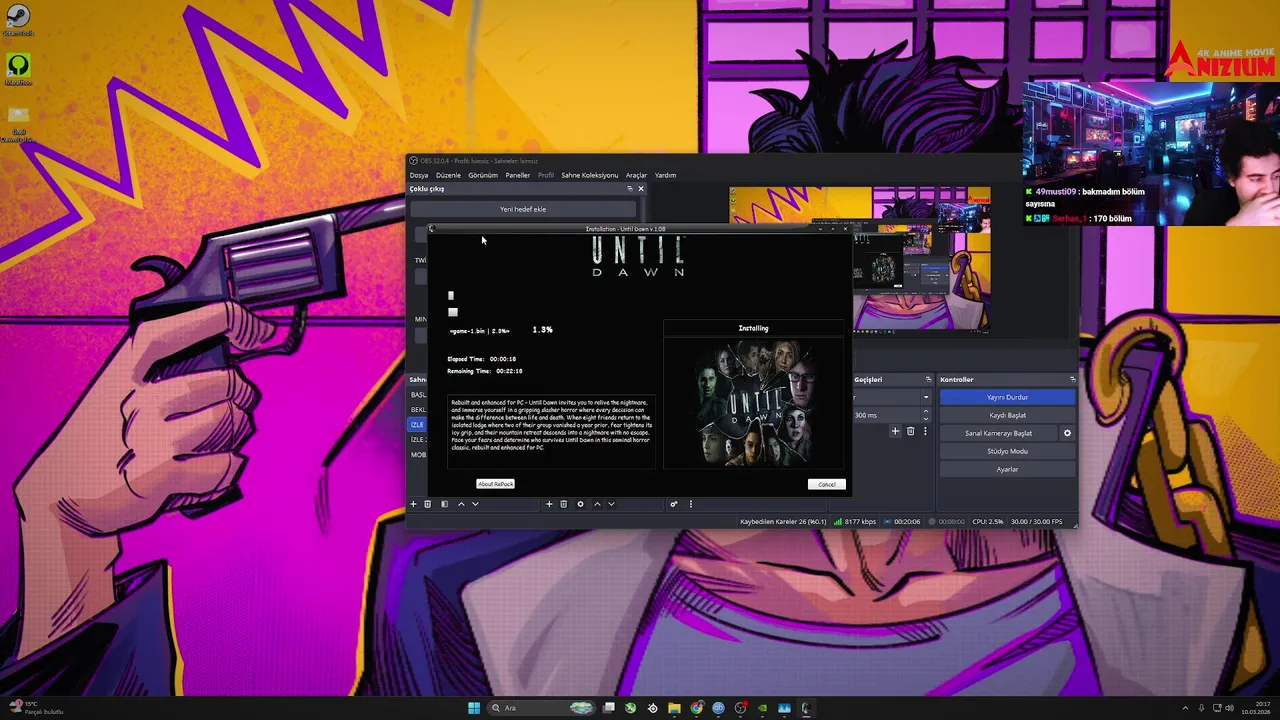
Task: Move source up in Sources toolbar
Action: pyautogui.click(x=597, y=504)
